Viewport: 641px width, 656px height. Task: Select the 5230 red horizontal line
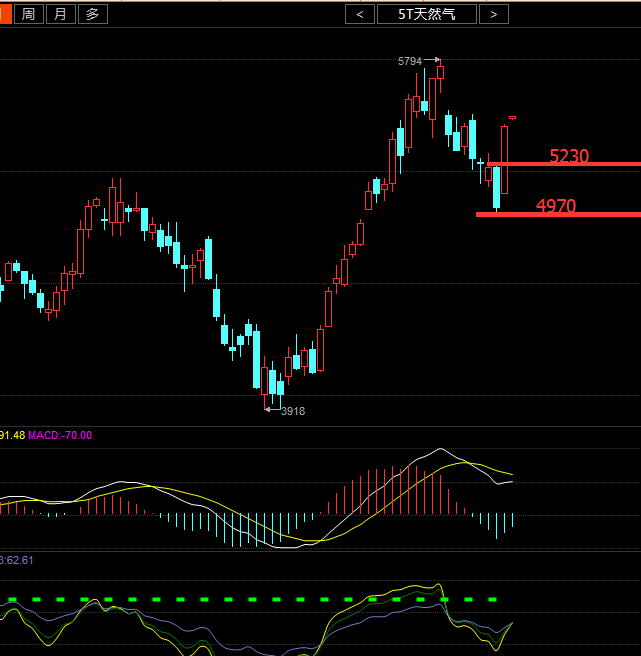564,164
